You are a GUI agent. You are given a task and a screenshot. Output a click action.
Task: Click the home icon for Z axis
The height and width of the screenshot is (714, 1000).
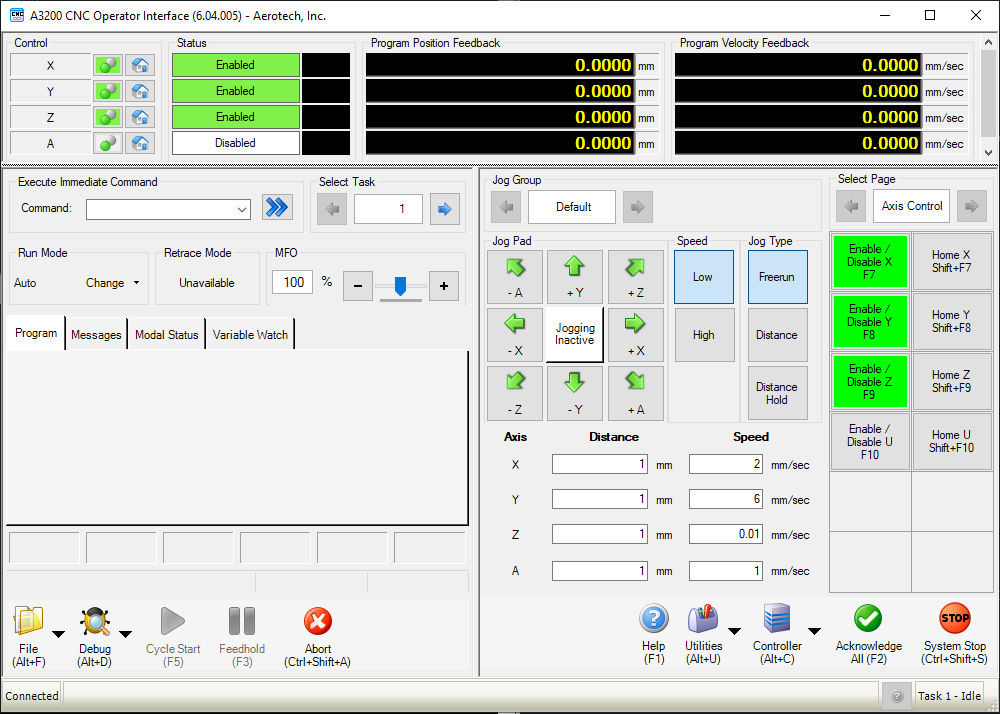(140, 117)
